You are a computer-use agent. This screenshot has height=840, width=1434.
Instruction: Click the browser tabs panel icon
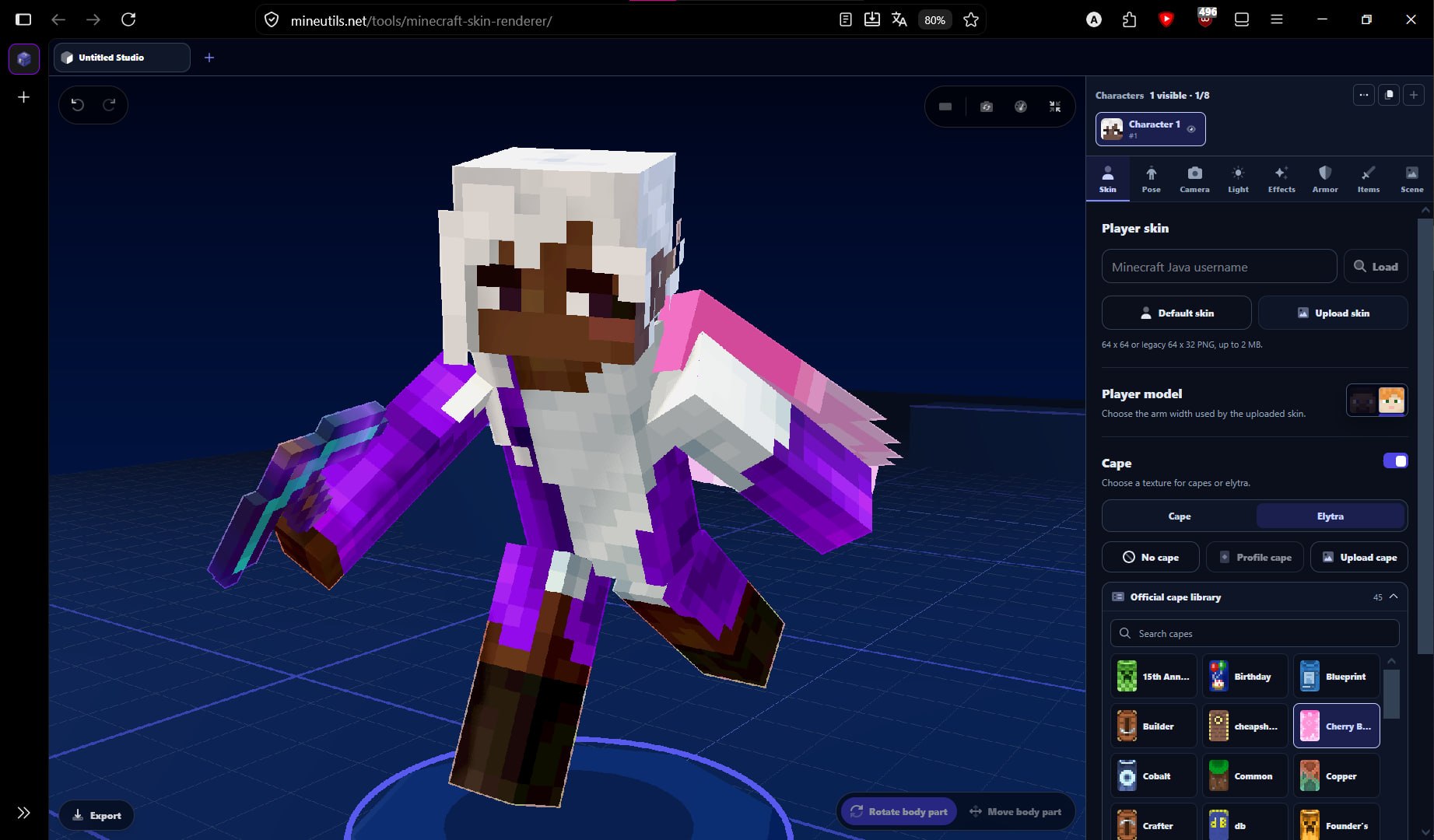(1242, 19)
